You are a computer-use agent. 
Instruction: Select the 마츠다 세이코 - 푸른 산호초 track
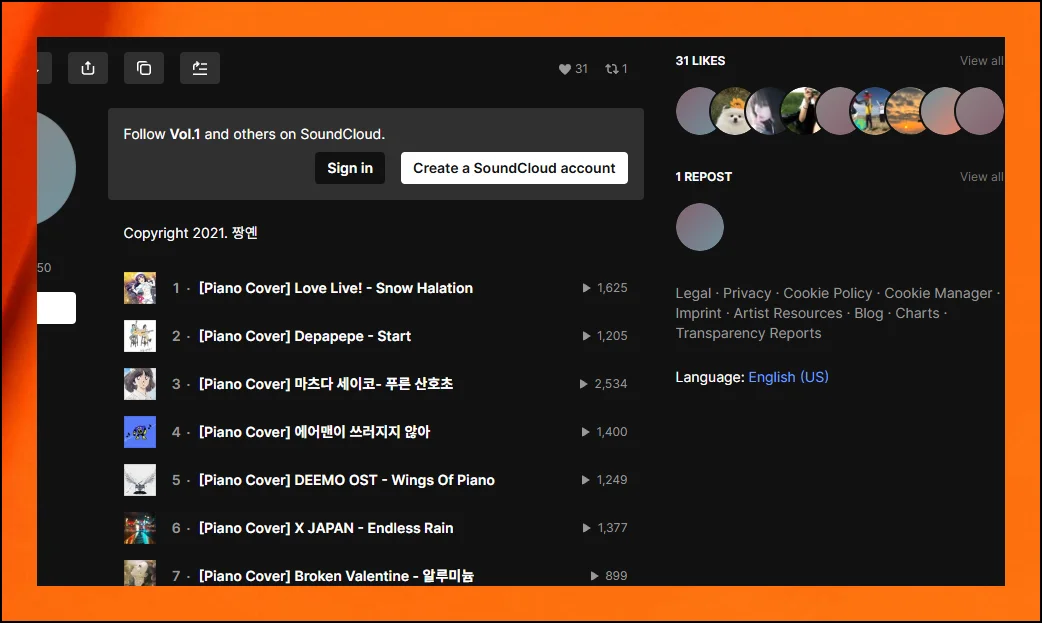[x=326, y=384]
